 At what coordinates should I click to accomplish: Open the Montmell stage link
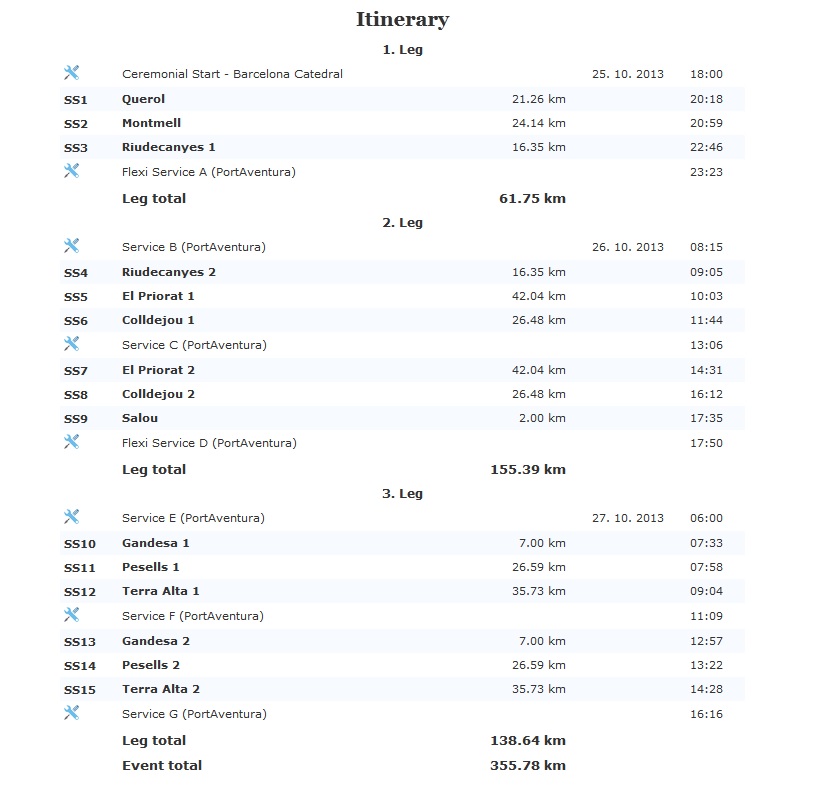click(149, 124)
